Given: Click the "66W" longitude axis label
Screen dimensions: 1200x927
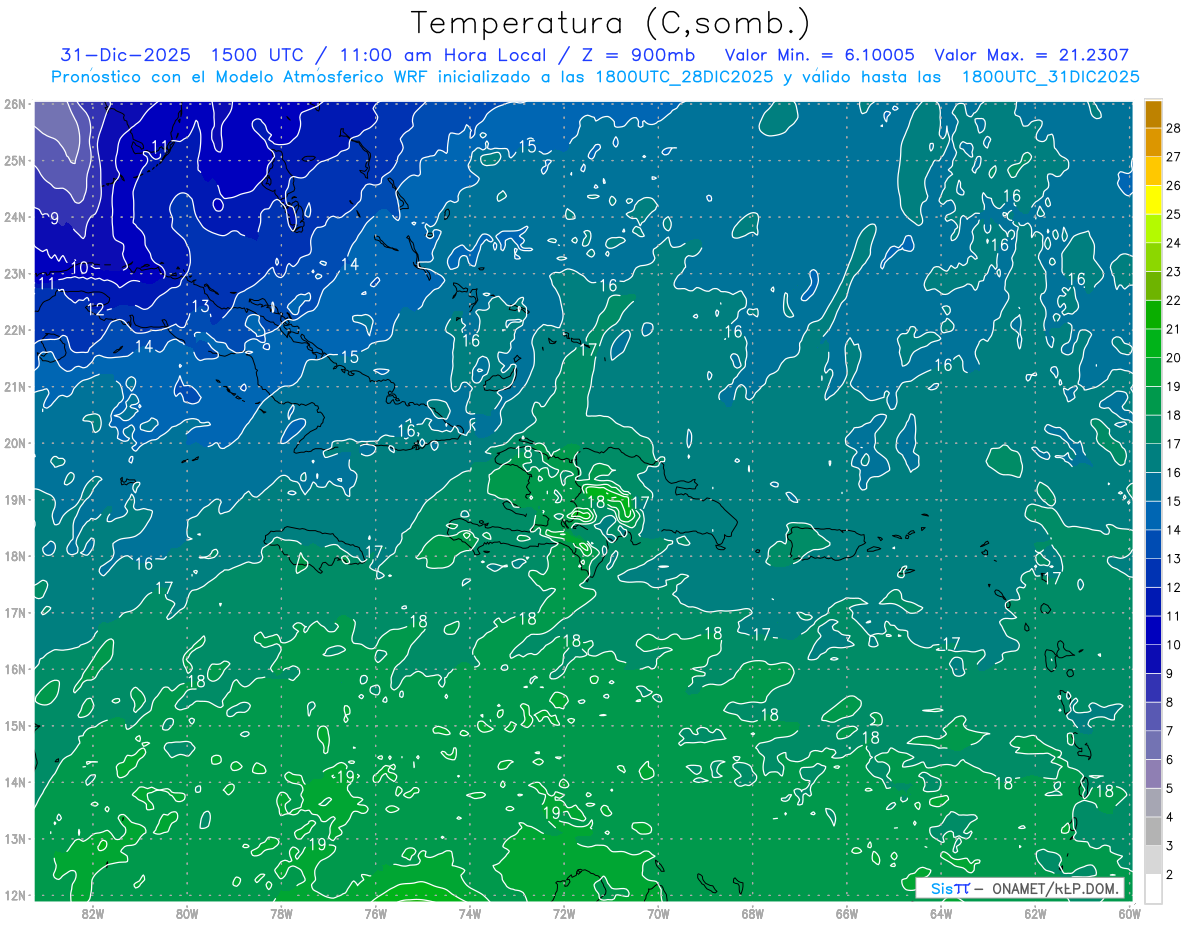Looking at the screenshot, I should click(847, 913).
